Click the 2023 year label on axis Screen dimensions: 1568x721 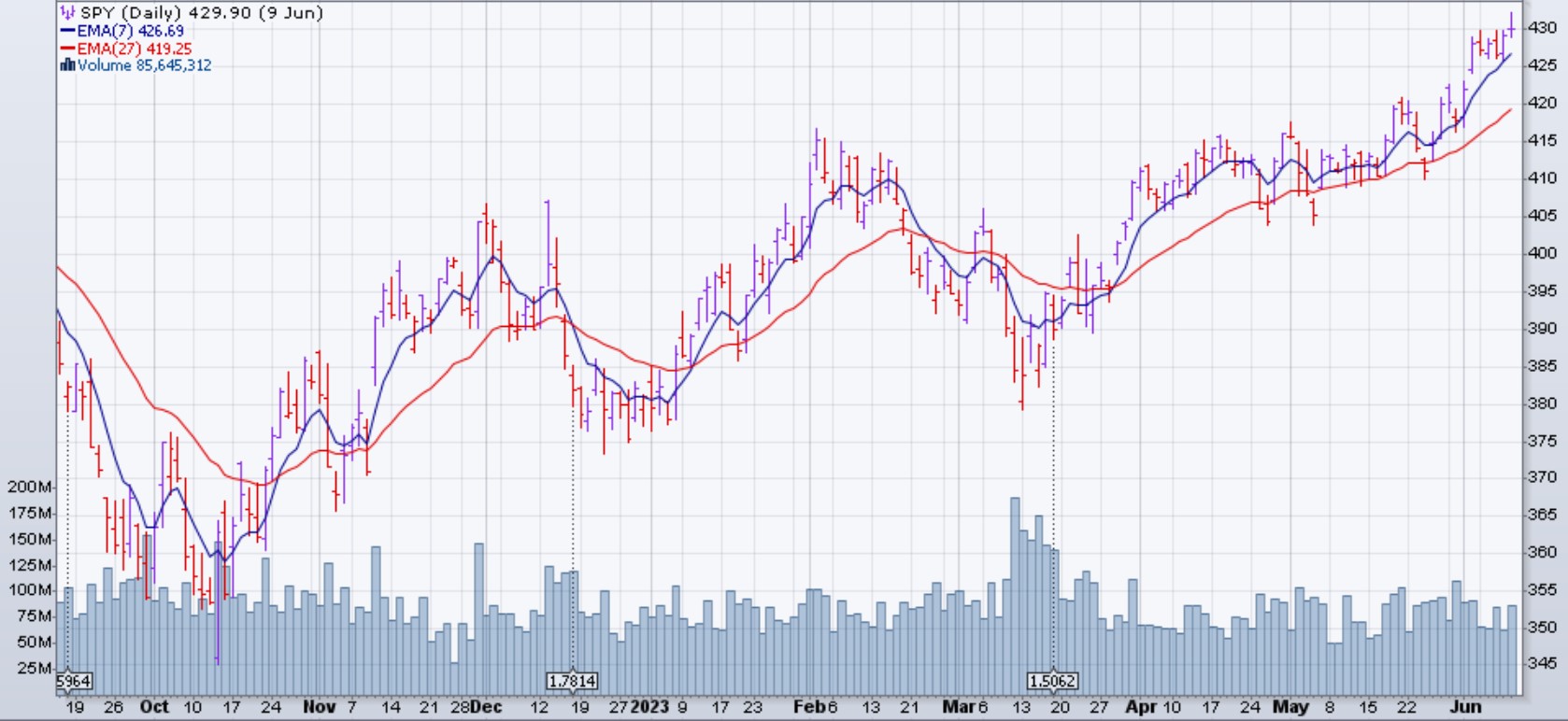[x=649, y=707]
